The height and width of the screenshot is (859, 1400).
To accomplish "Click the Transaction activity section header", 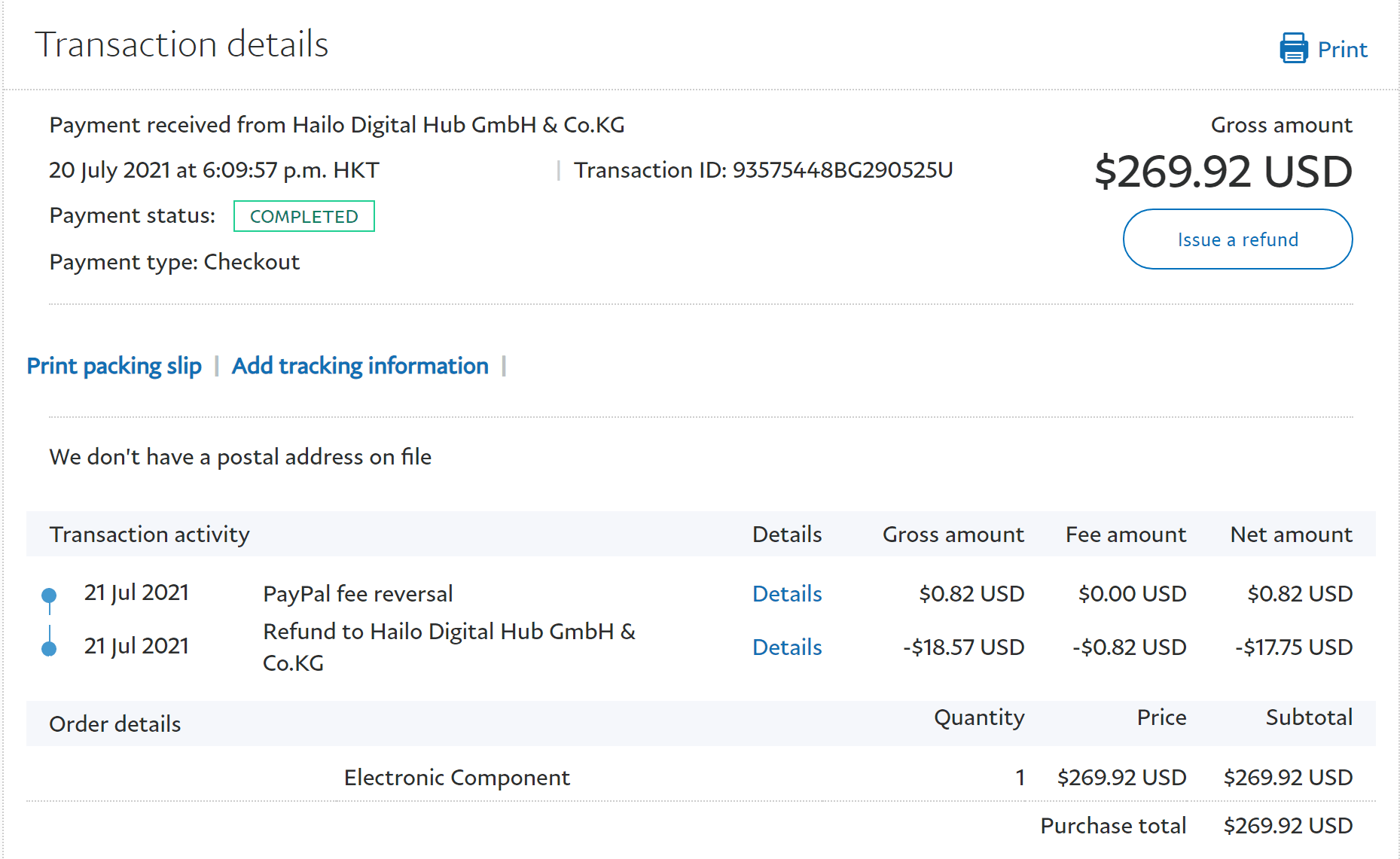I will 149,535.
